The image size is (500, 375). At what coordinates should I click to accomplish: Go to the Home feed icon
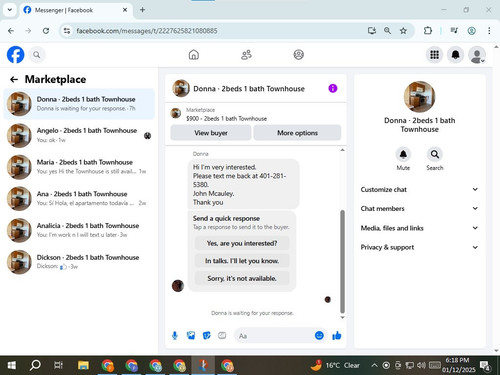click(x=194, y=55)
